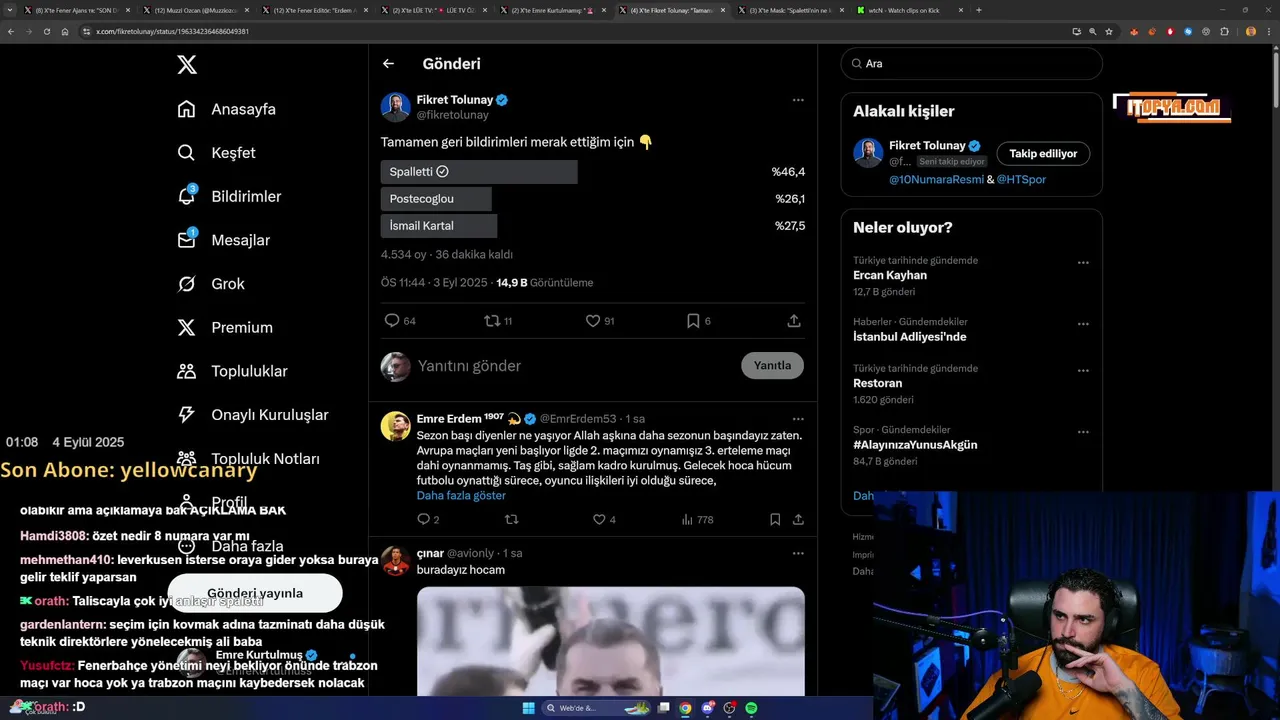Reload the page in browser toolbar
Screen dimensions: 1280x720
coord(47,31)
